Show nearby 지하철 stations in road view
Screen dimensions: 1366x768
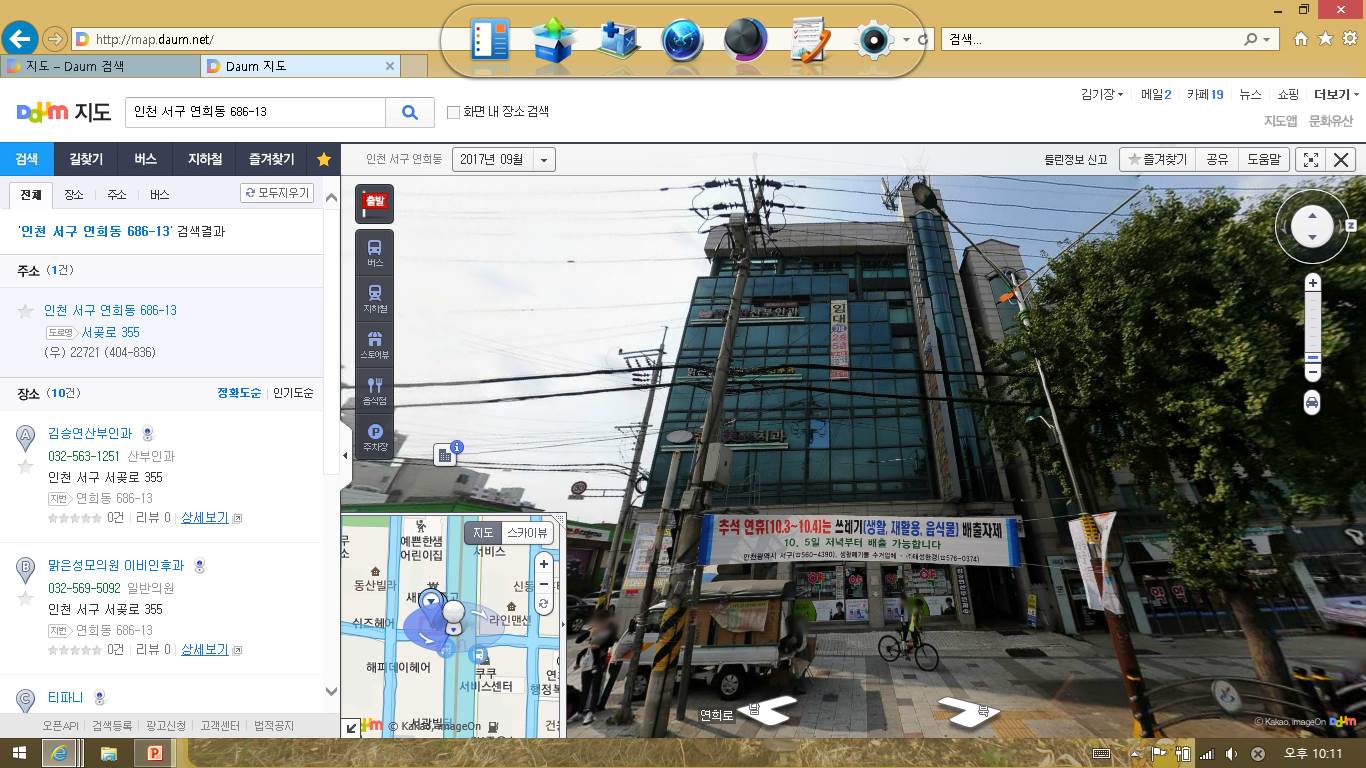[375, 299]
